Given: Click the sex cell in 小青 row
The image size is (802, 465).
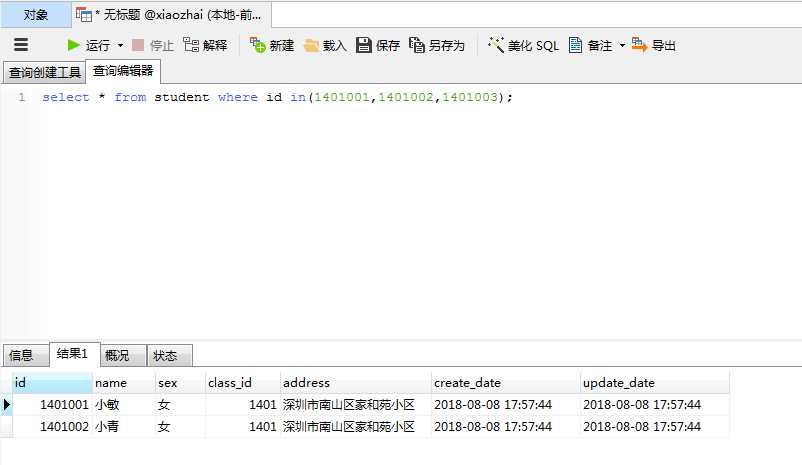Looking at the screenshot, I should click(x=180, y=427).
